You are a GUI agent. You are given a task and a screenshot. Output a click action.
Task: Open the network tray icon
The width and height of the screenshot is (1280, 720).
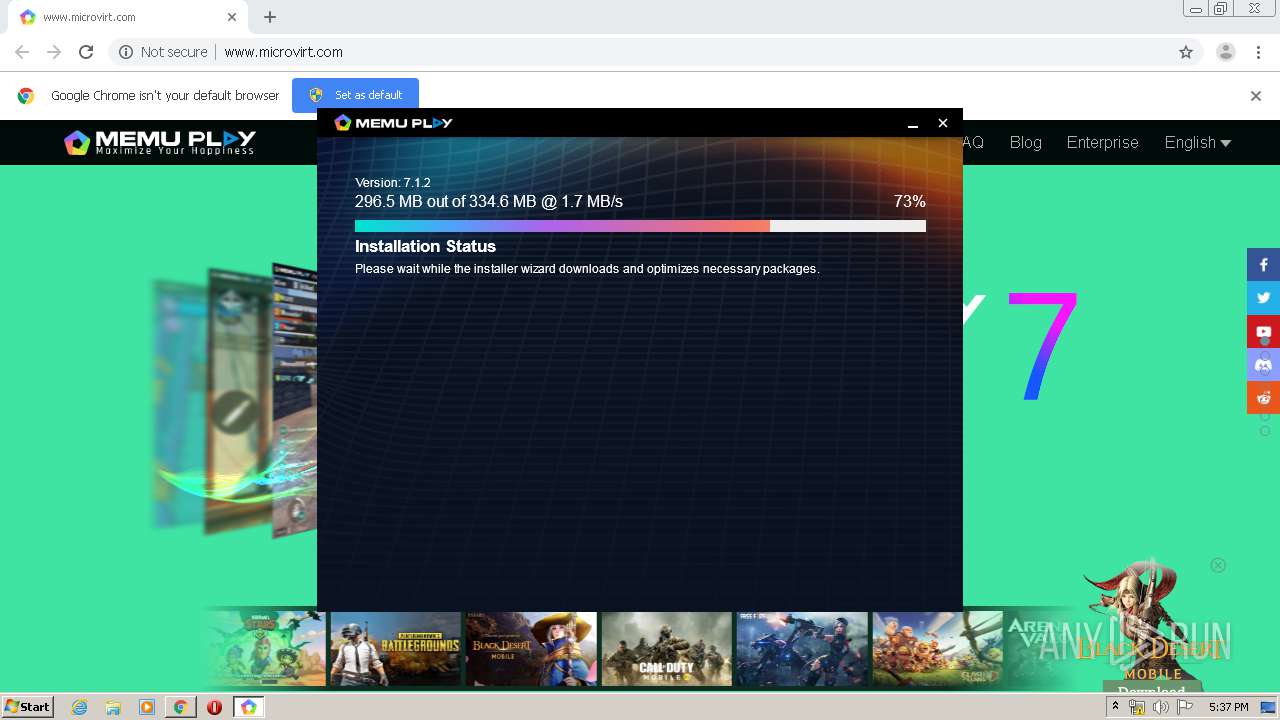tap(1137, 707)
